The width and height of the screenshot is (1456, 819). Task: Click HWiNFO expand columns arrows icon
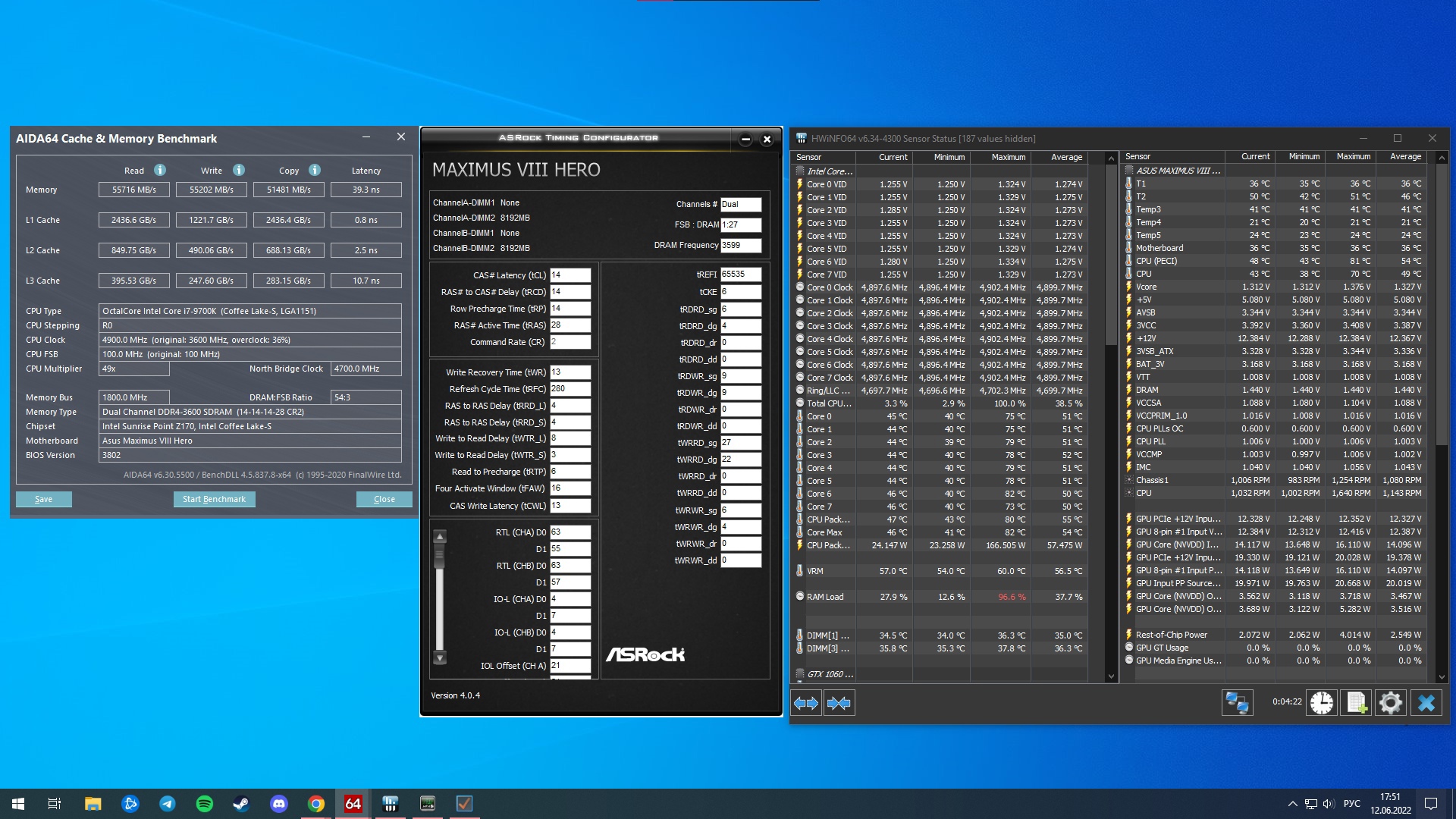click(805, 703)
